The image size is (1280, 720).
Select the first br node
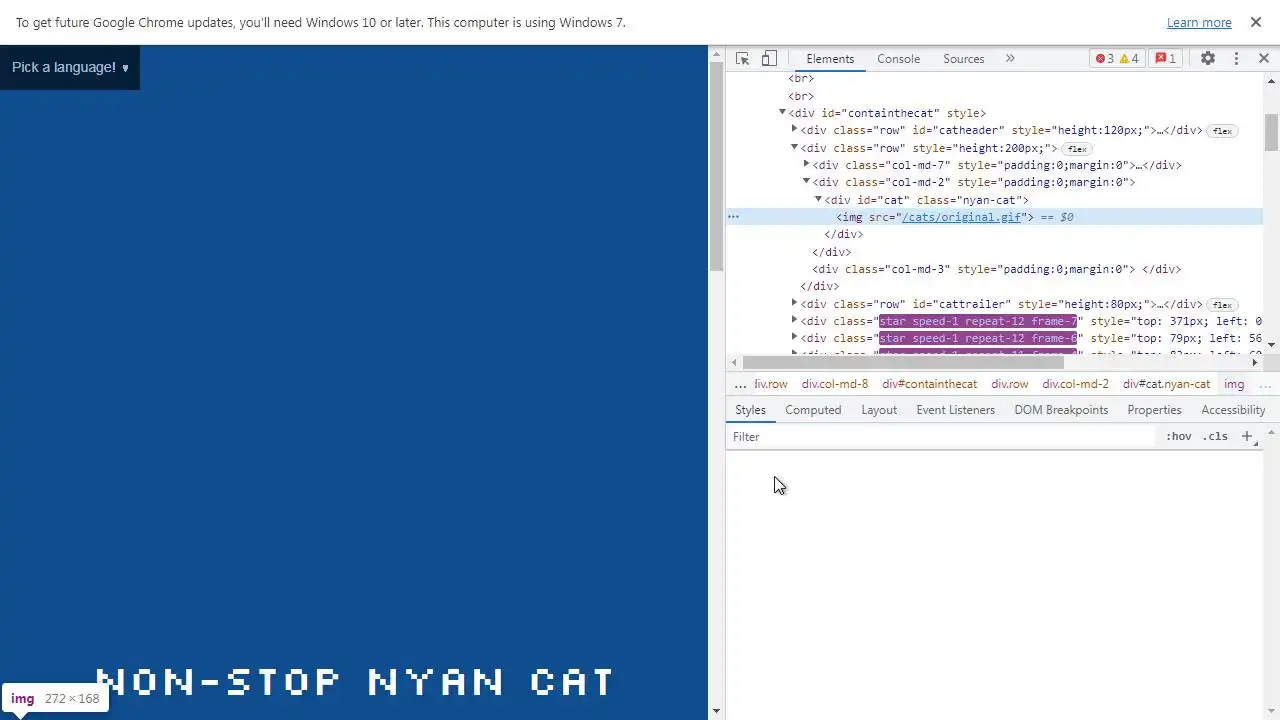(801, 78)
